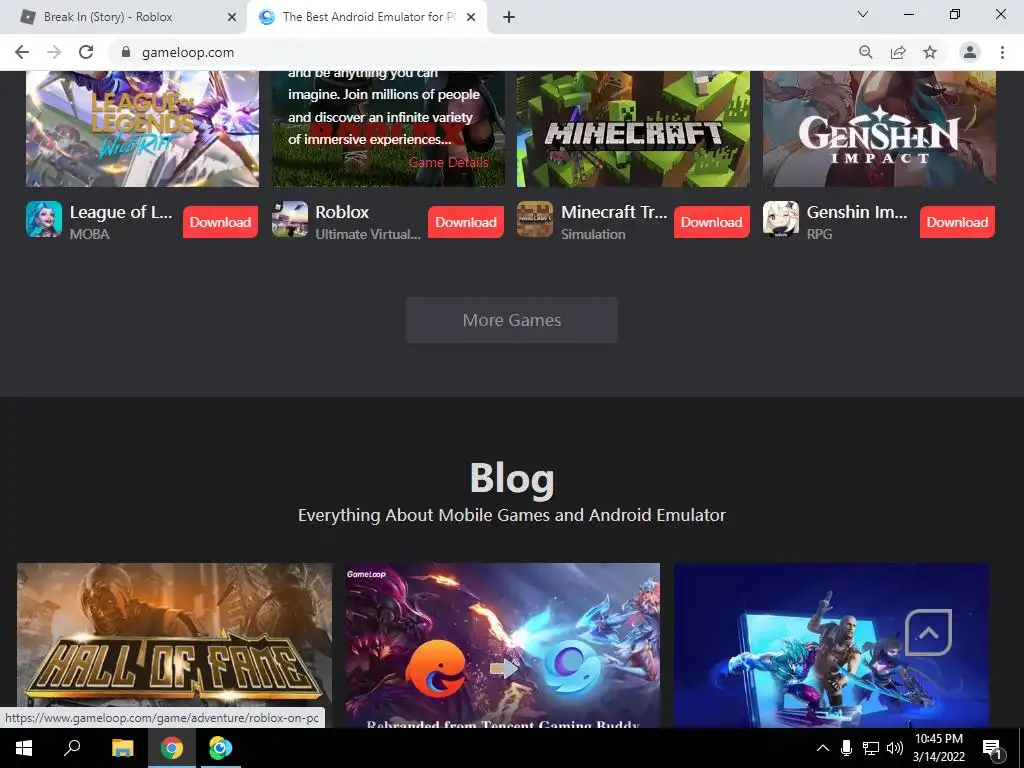Image resolution: width=1024 pixels, height=768 pixels.
Task: Open the League of Legends Wild Rift banner
Action: pos(142,129)
